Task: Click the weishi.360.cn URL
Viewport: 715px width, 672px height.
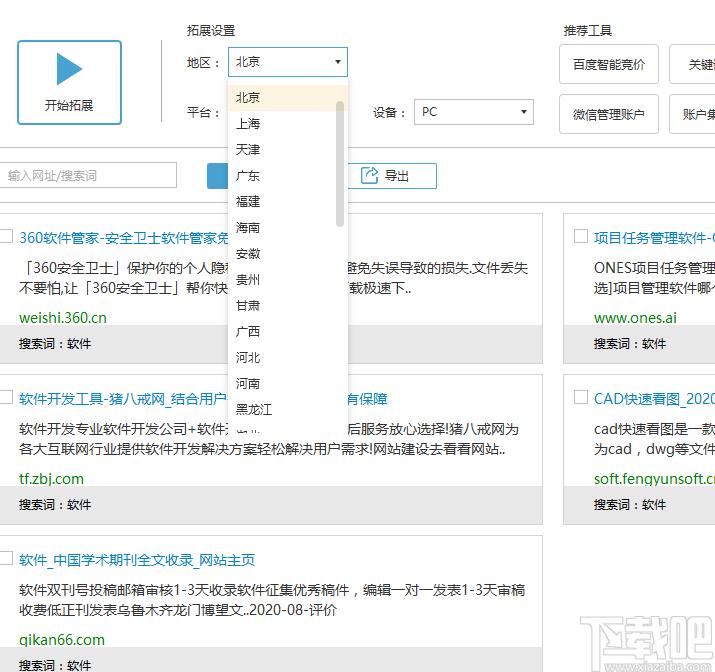Action: pyautogui.click(x=63, y=318)
